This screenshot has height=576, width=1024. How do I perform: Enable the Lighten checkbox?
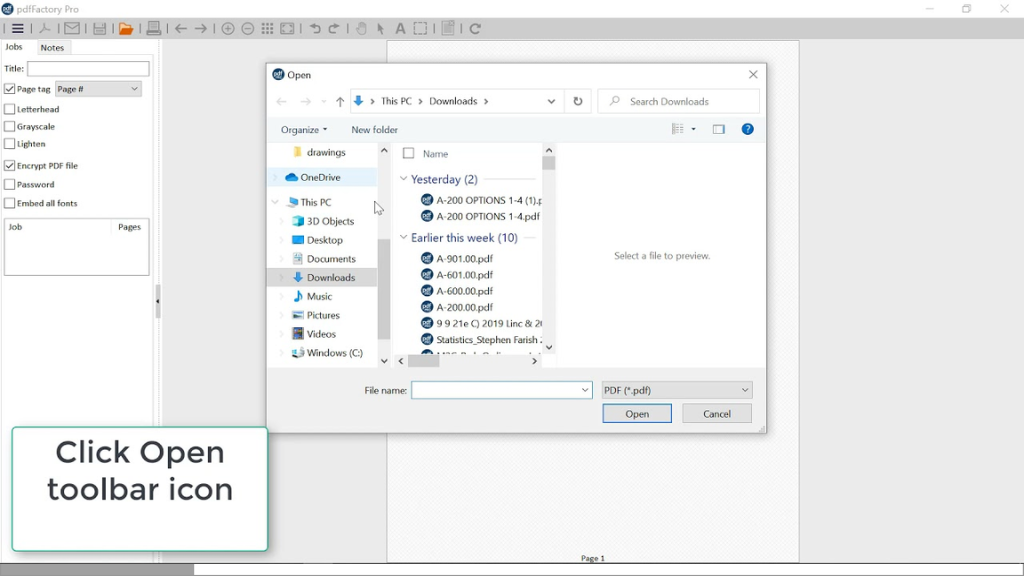(10, 144)
